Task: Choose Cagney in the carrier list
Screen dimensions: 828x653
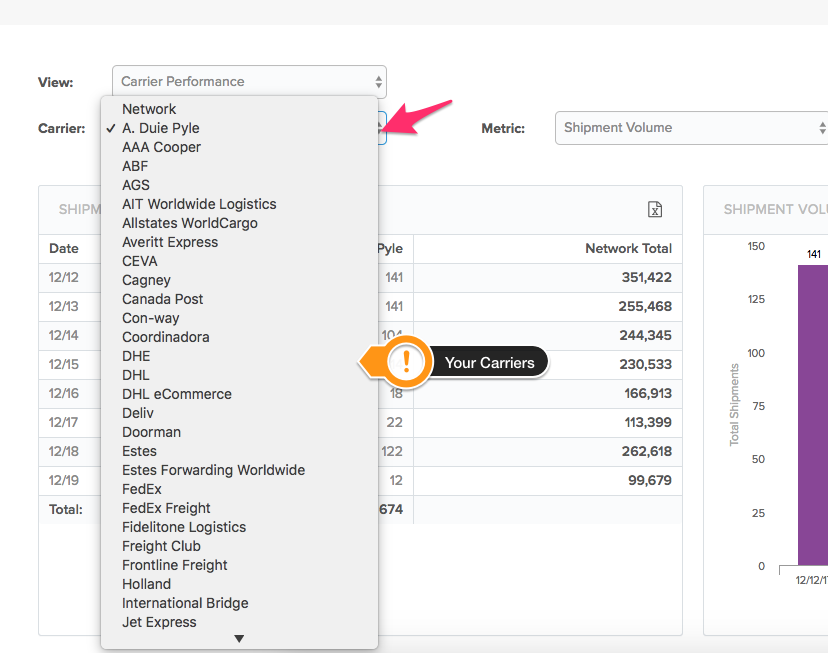Action: tap(239, 280)
